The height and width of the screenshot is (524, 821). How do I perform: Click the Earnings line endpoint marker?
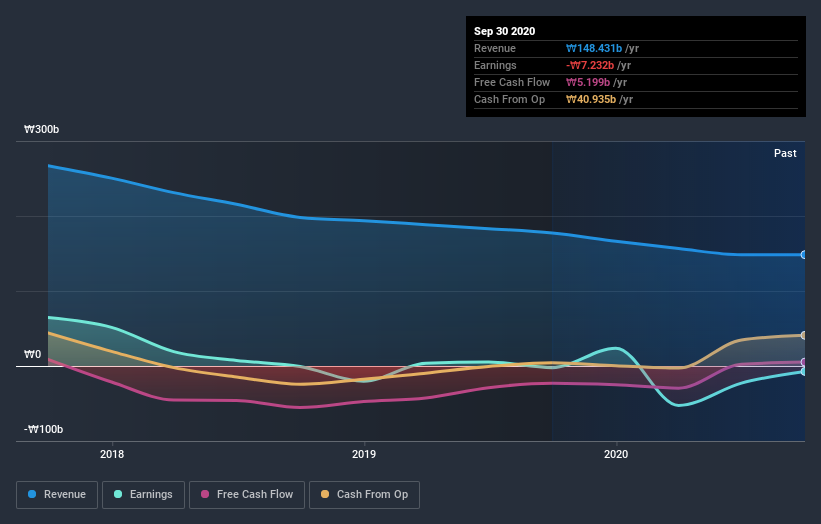coord(804,372)
